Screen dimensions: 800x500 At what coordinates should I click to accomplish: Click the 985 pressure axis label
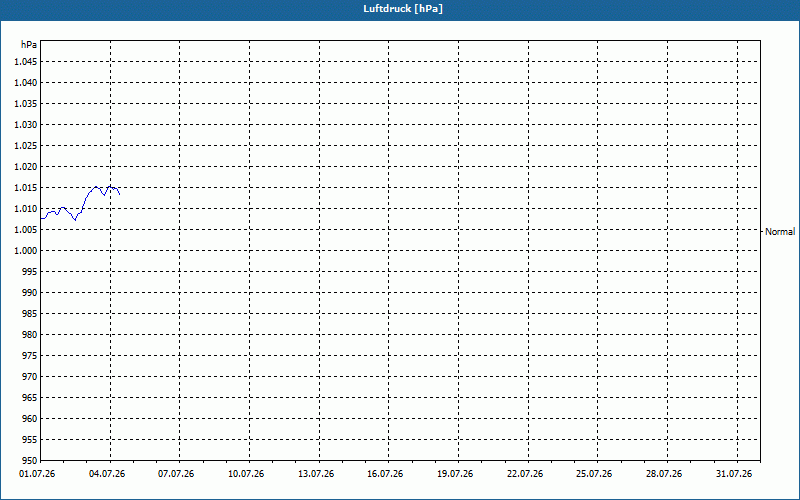coord(30,314)
